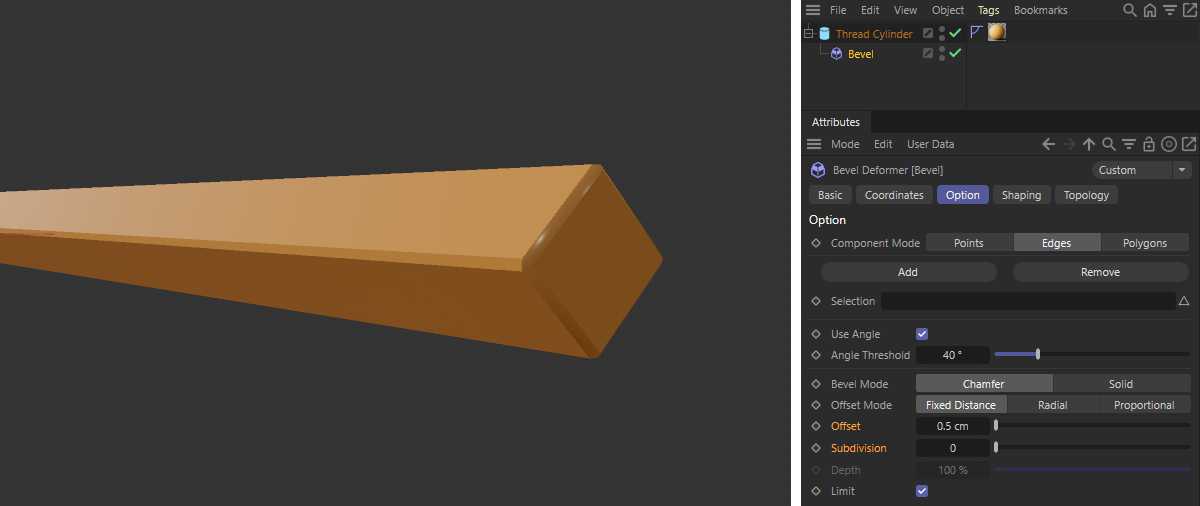This screenshot has width=1200, height=506.
Task: Uncheck the Use Angle checkbox
Action: 922,334
